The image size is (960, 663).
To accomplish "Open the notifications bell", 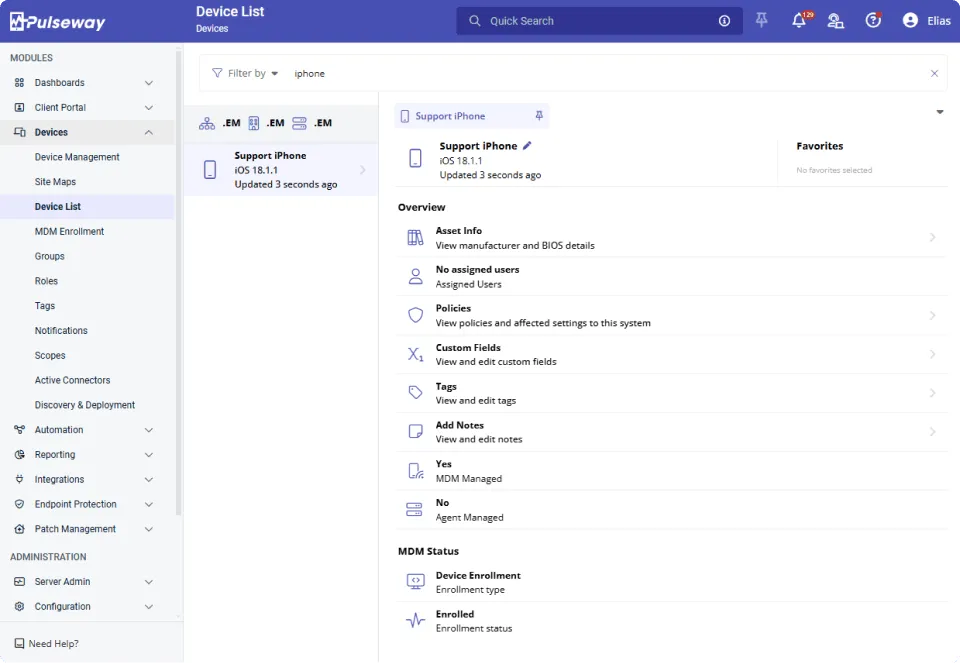I will 799,20.
